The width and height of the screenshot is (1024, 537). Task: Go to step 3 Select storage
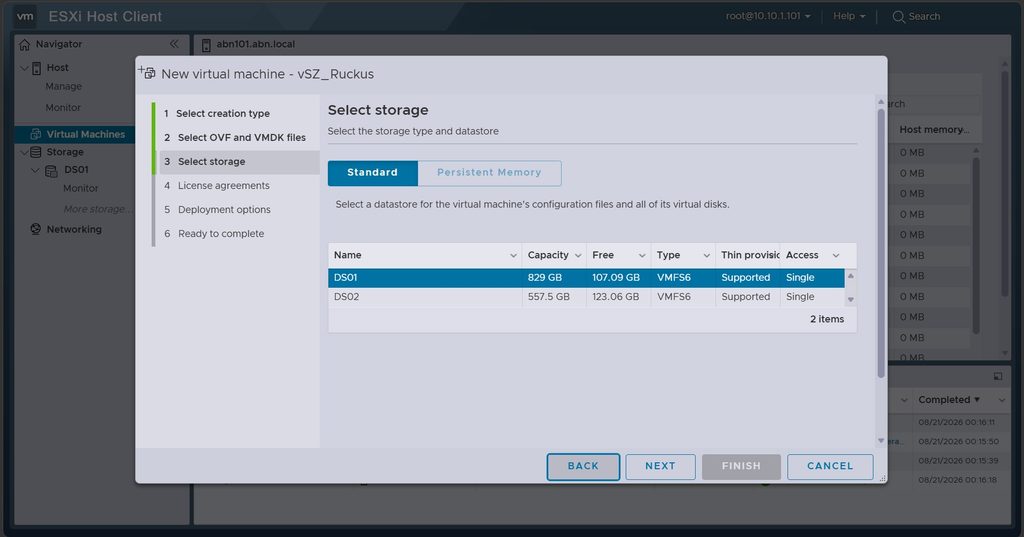(239, 161)
